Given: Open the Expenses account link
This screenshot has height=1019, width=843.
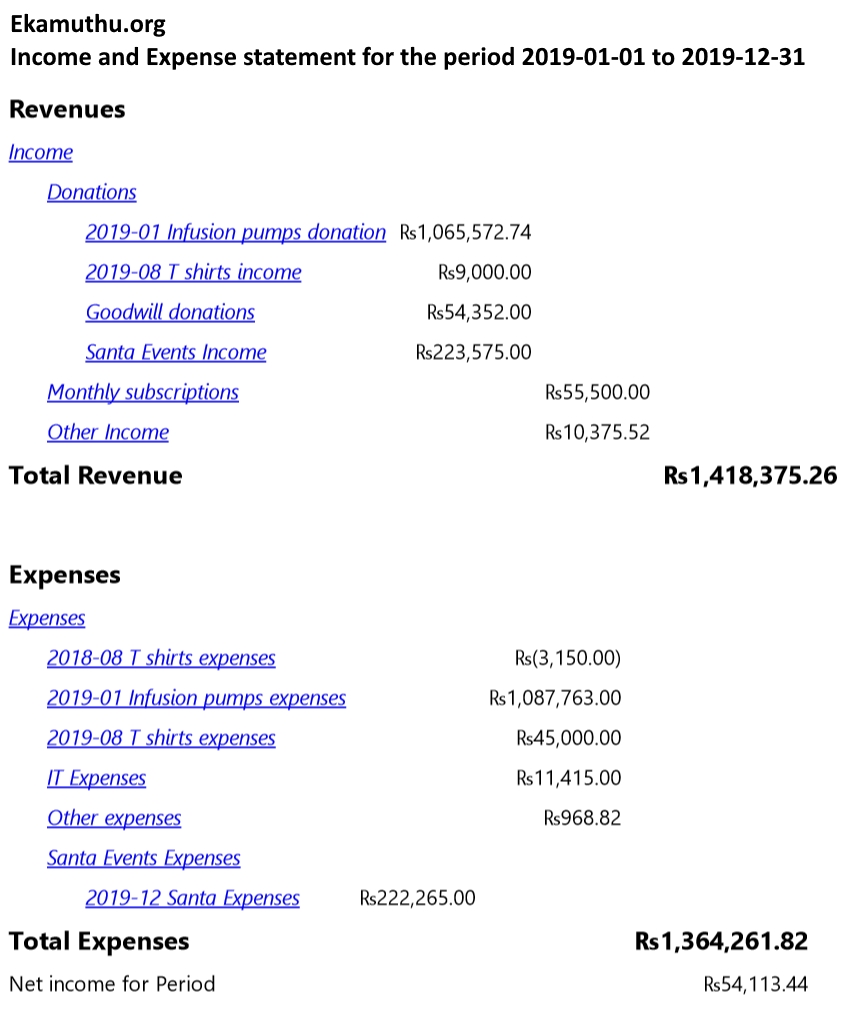Looking at the screenshot, I should (x=47, y=618).
